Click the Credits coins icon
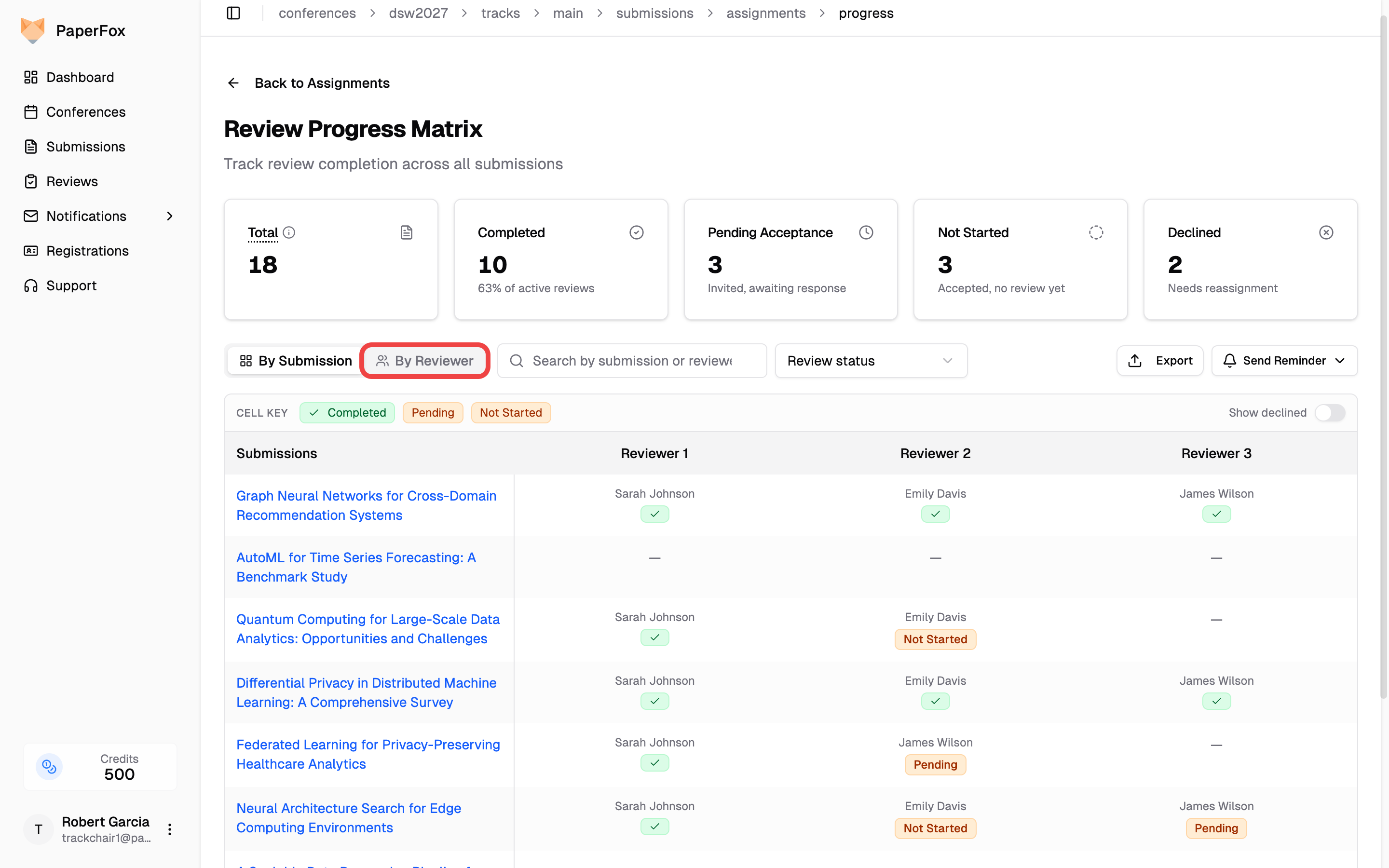Image resolution: width=1389 pixels, height=868 pixels. (x=49, y=766)
